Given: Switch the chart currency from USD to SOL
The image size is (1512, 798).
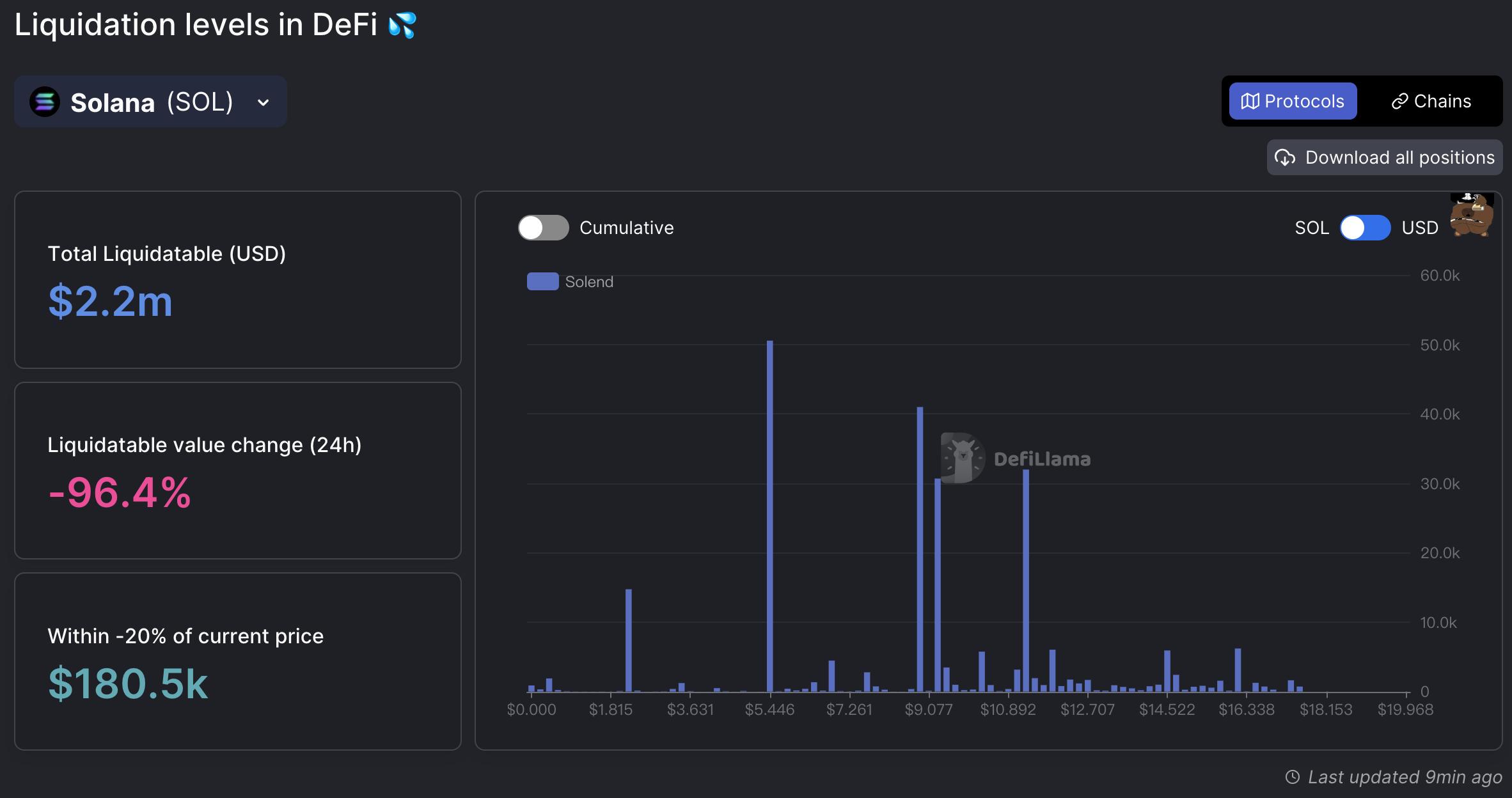Looking at the screenshot, I should (x=1366, y=228).
